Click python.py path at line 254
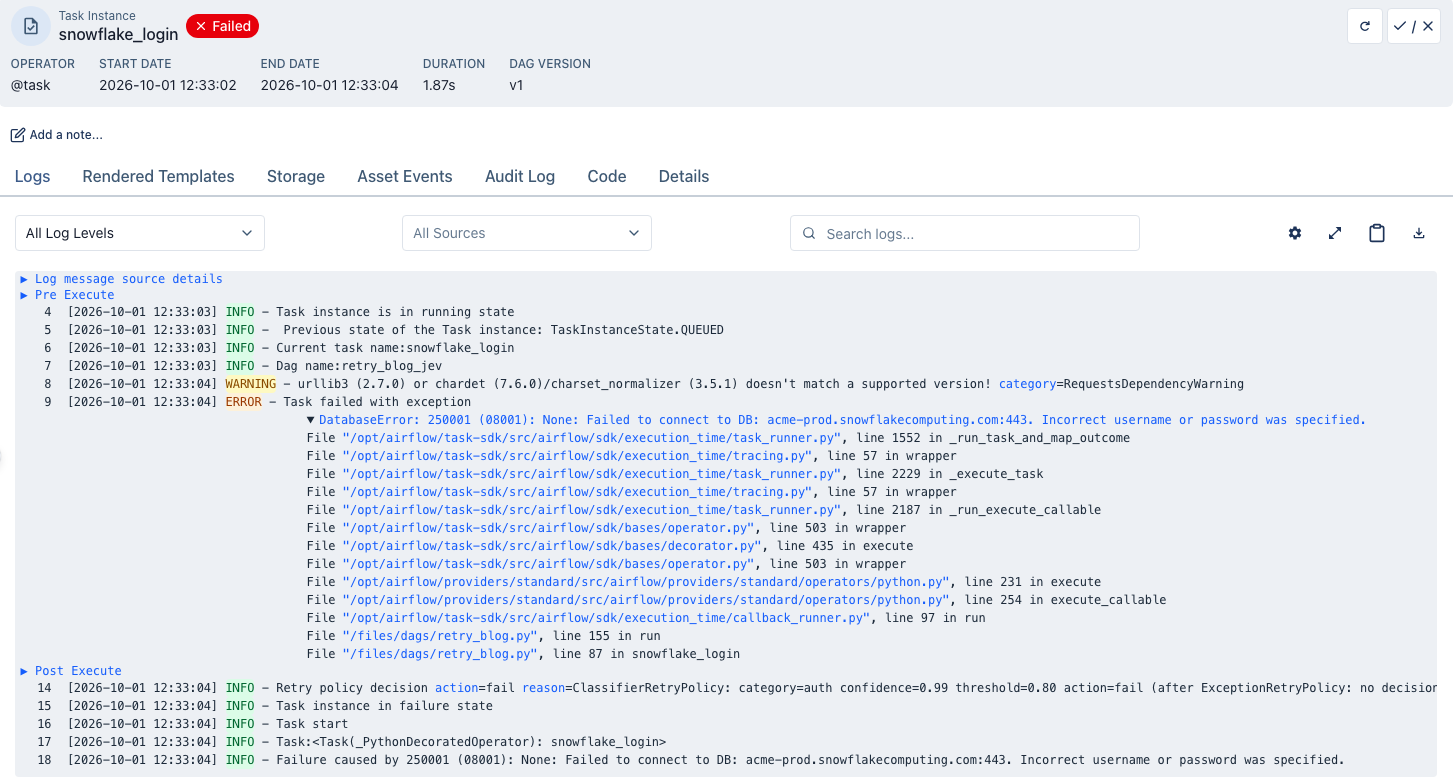This screenshot has width=1455, height=780. point(646,600)
